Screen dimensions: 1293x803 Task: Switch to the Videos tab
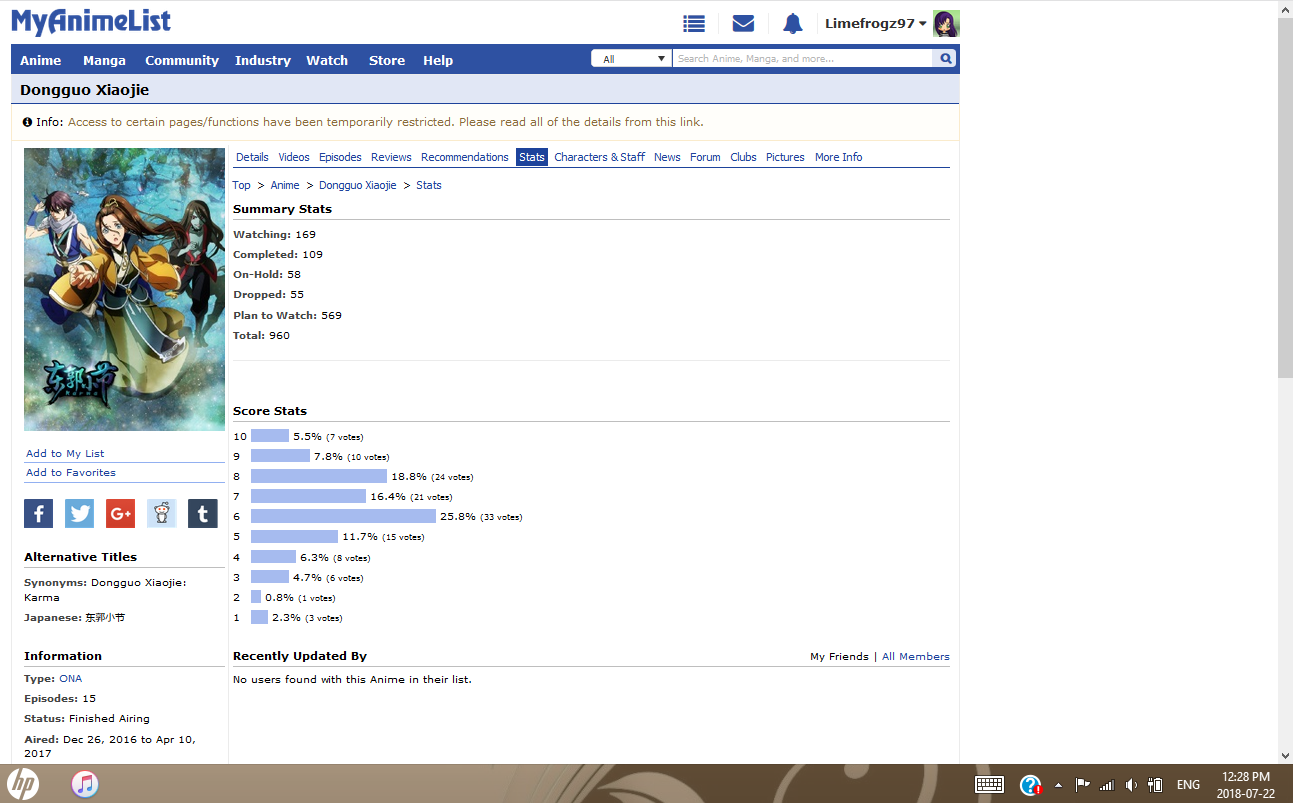[294, 157]
